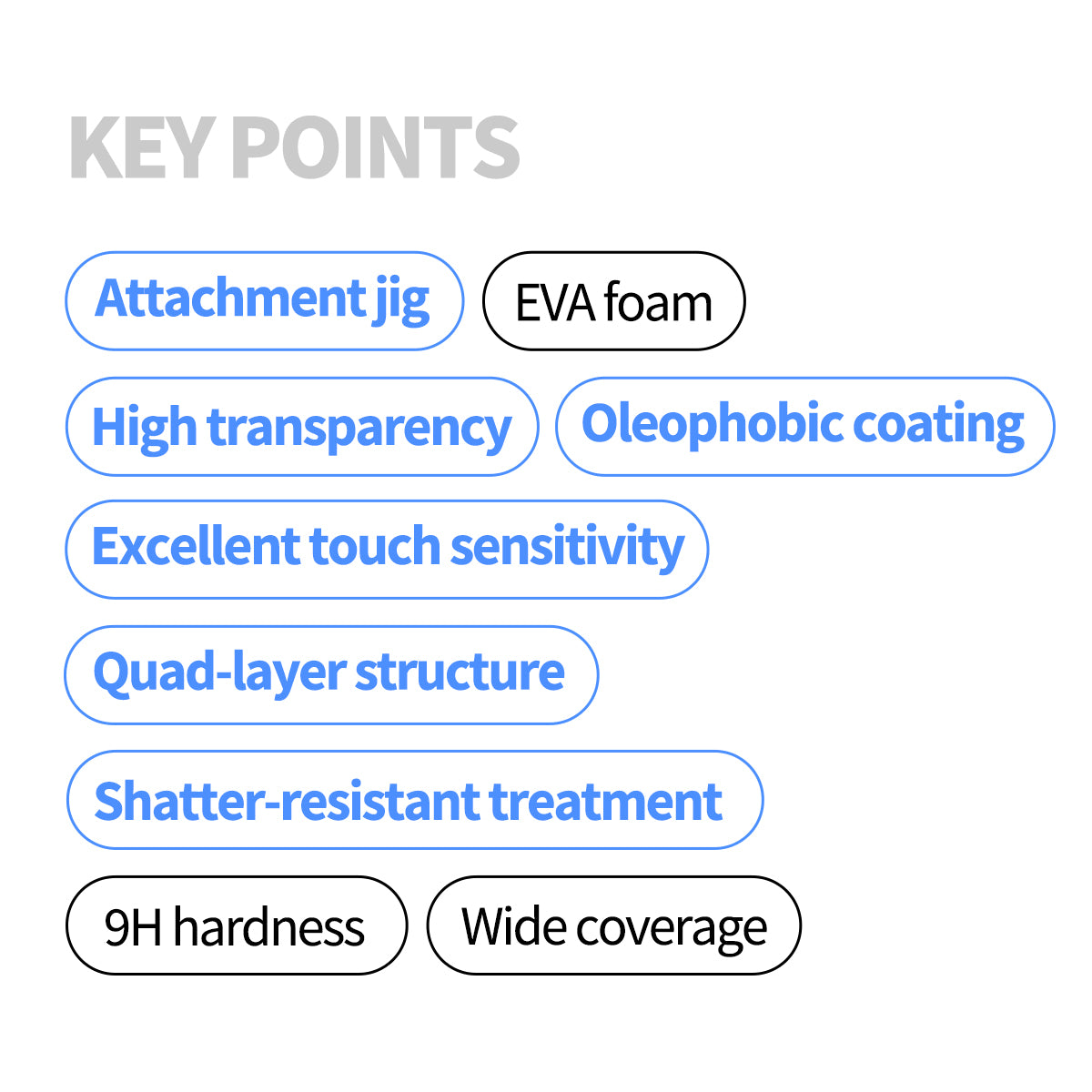1092x1092 pixels.
Task: Click Excellent touch sensitivity pill
Action: (x=387, y=549)
